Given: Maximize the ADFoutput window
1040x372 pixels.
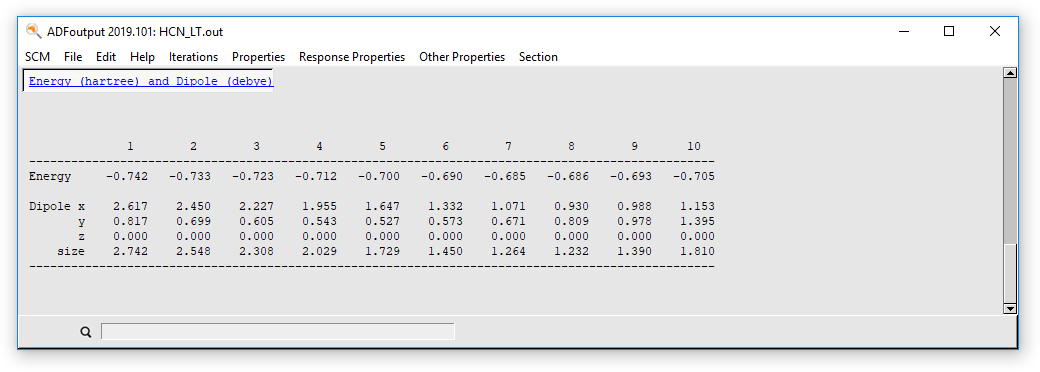Looking at the screenshot, I should [949, 31].
